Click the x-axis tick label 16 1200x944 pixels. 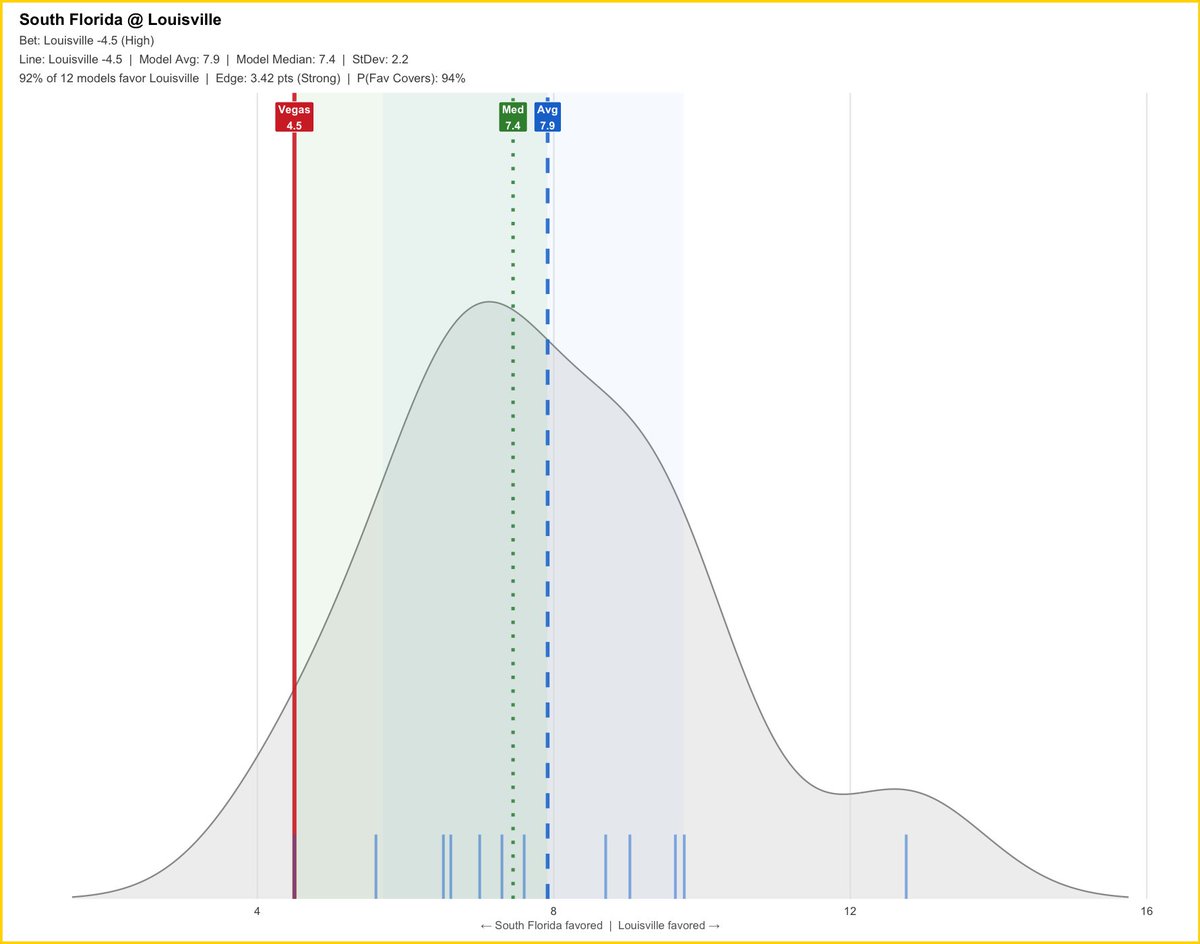(1146, 911)
